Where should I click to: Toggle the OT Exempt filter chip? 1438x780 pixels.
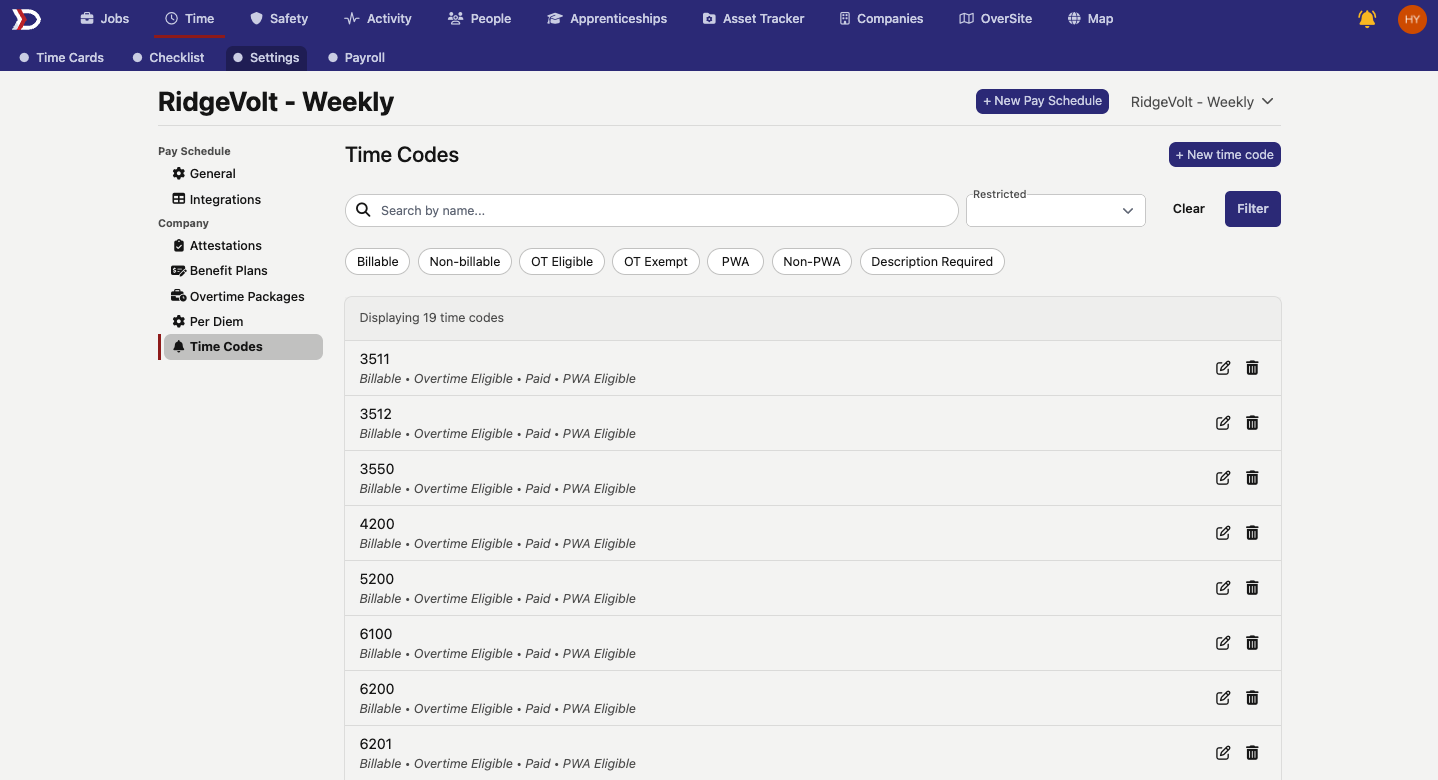click(656, 262)
